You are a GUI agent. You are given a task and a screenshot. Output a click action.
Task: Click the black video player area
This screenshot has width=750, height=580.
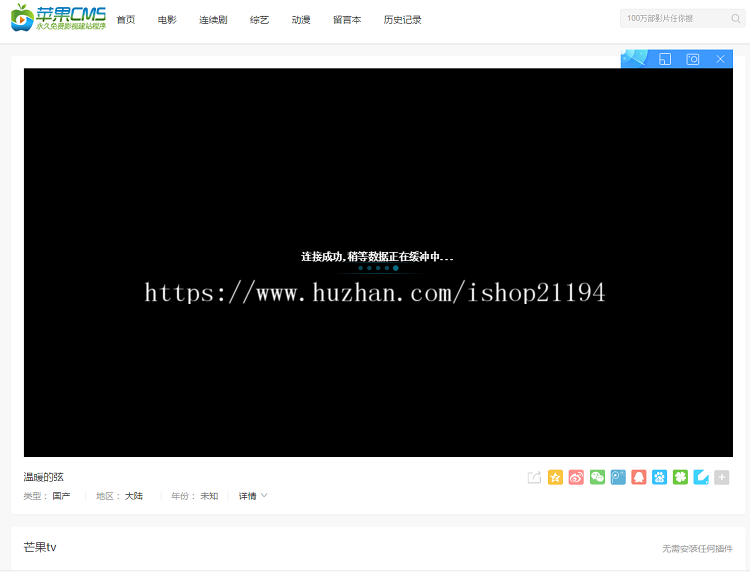click(x=378, y=262)
